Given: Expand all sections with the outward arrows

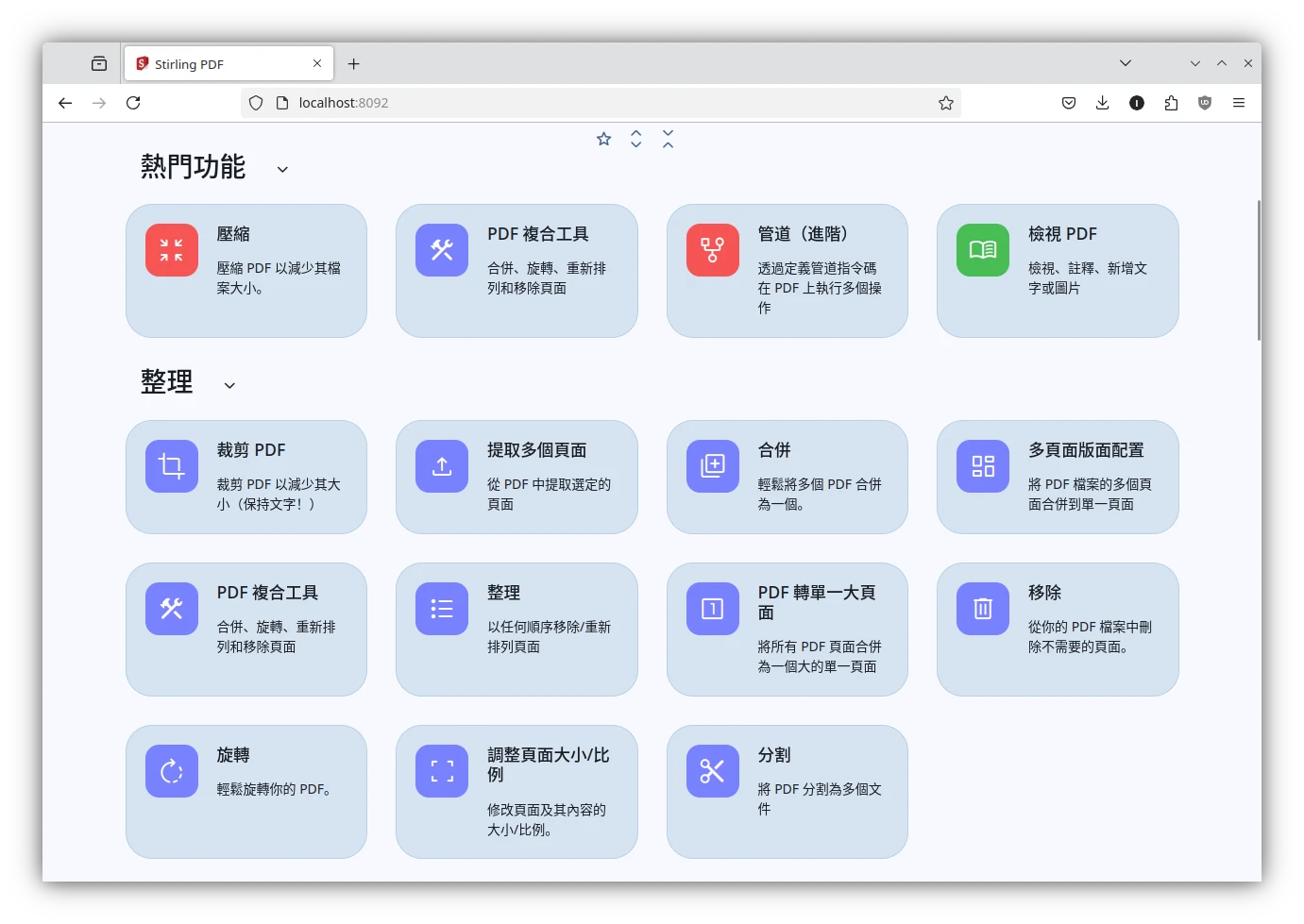Looking at the screenshot, I should [636, 140].
